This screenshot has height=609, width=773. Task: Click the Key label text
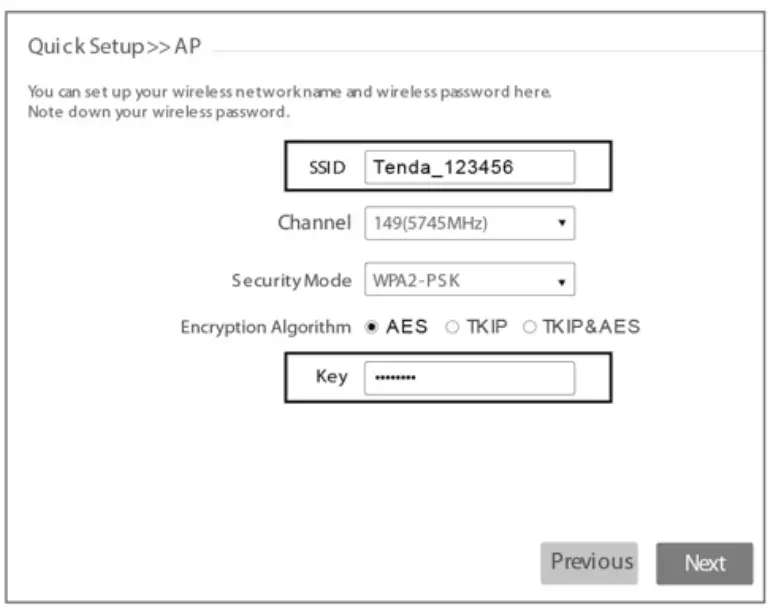(x=331, y=377)
